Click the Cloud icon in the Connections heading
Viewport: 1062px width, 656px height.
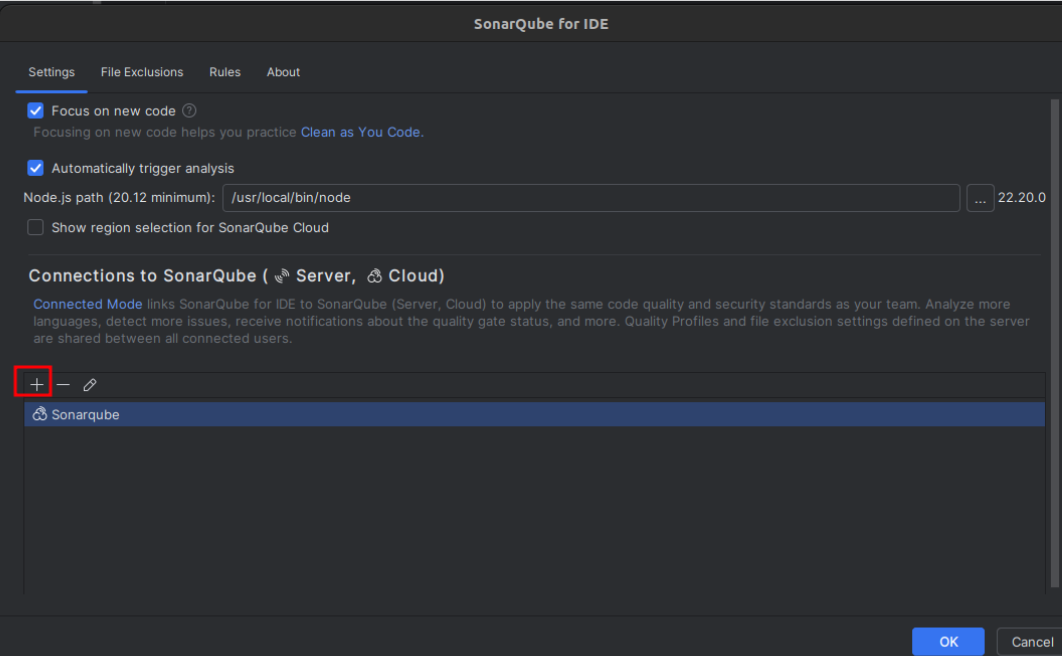point(375,275)
